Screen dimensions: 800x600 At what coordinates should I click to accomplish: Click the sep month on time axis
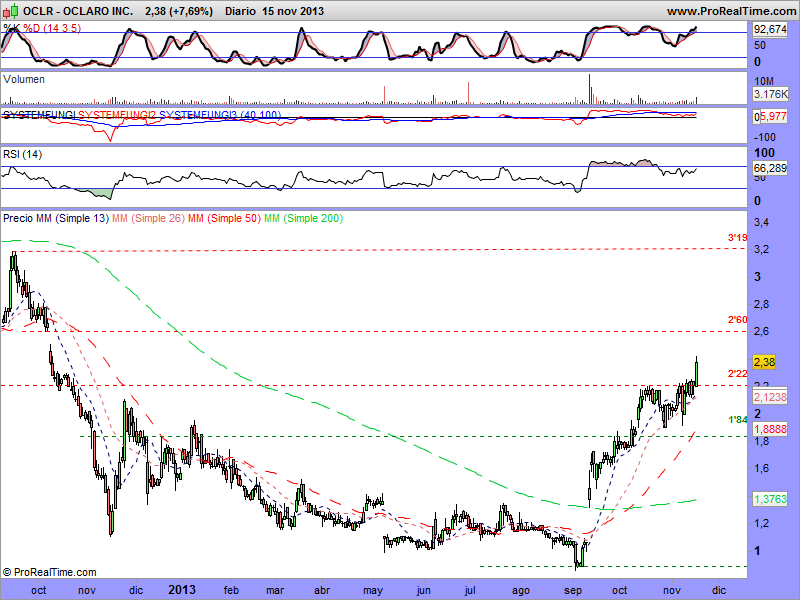tap(572, 591)
